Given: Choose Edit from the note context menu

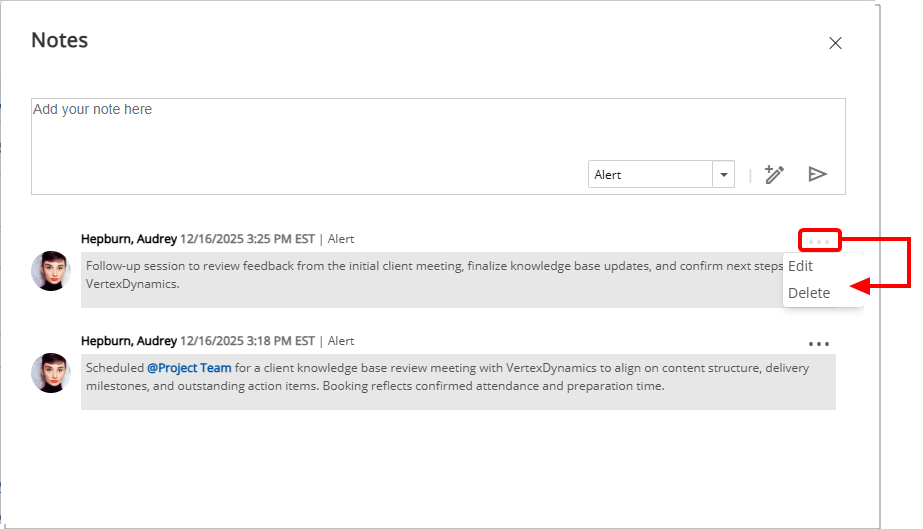Looking at the screenshot, I should [800, 266].
